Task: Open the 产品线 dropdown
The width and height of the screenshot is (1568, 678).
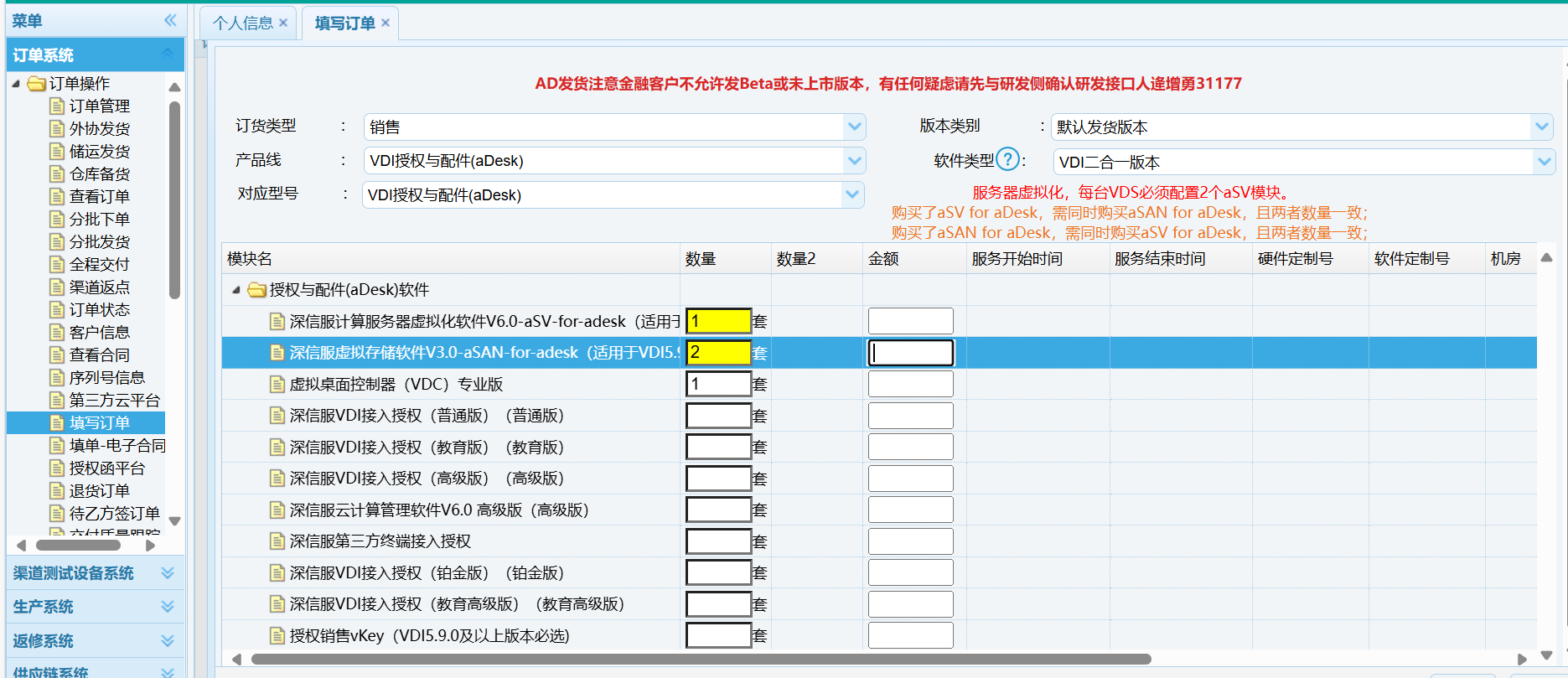Action: pyautogui.click(x=854, y=161)
